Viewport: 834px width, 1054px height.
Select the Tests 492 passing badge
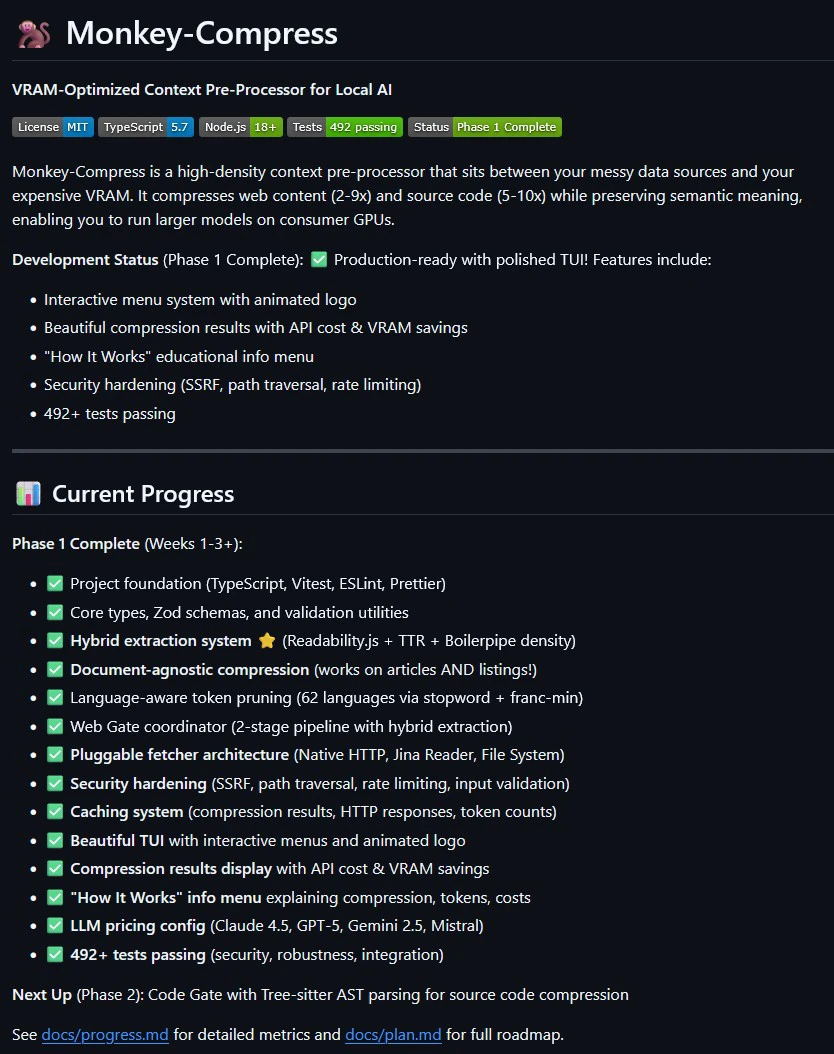point(345,127)
